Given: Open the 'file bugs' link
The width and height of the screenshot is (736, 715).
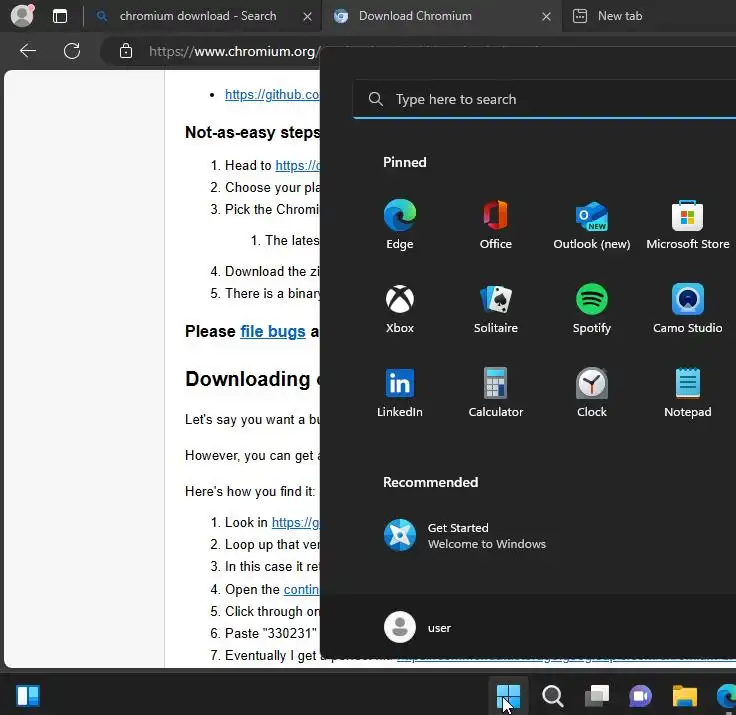Looking at the screenshot, I should pyautogui.click(x=273, y=331).
